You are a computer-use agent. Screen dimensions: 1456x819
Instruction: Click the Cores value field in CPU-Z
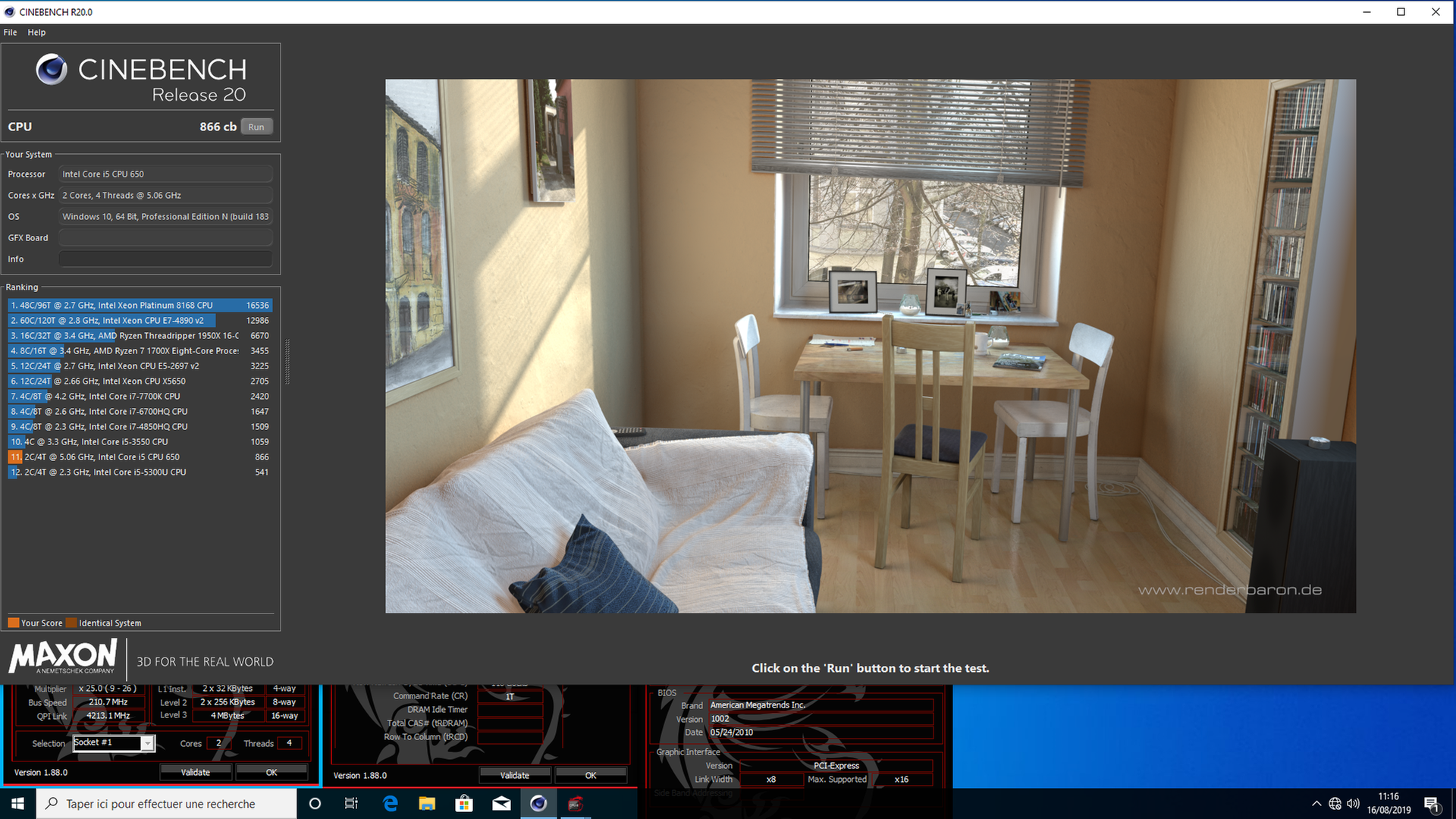click(x=218, y=744)
